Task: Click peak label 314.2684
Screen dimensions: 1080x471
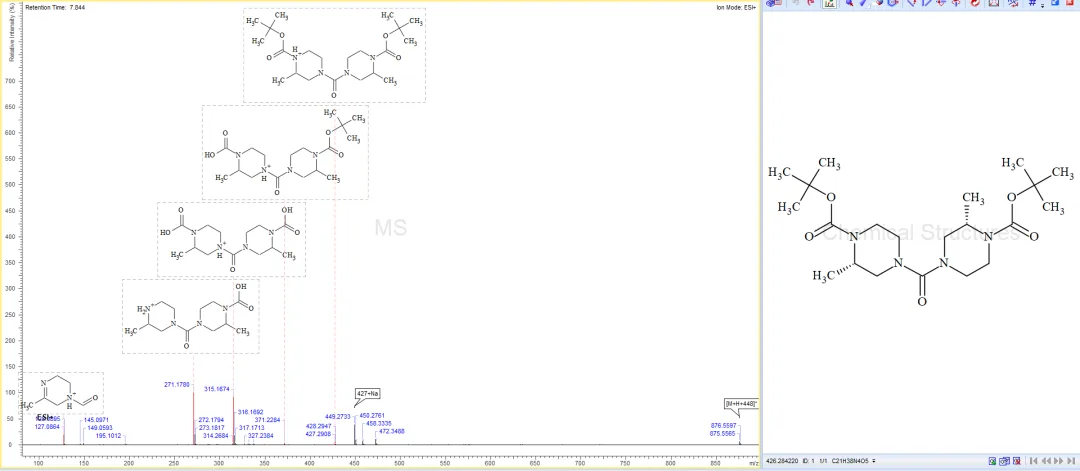Action: click(216, 435)
